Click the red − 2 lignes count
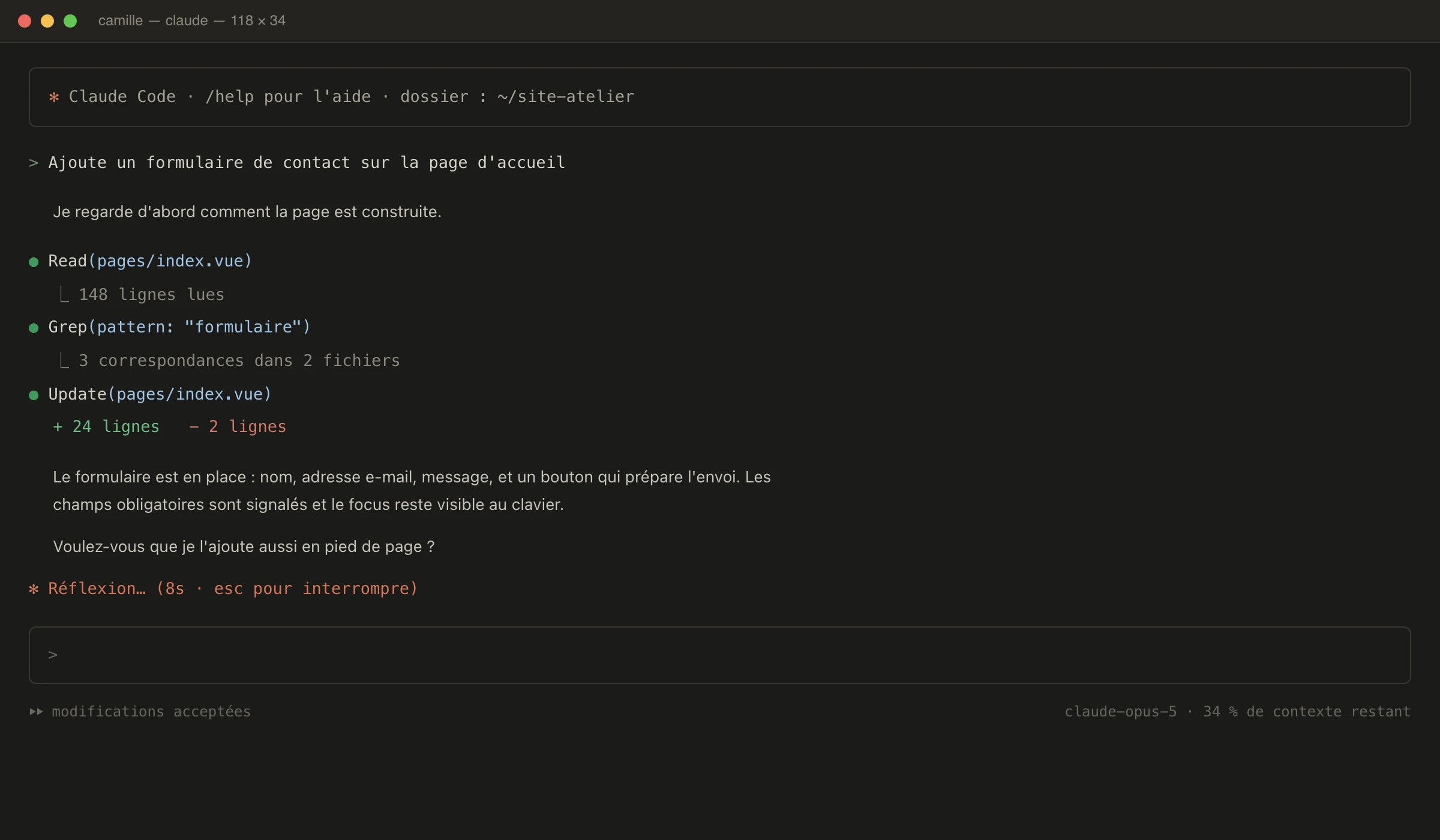The height and width of the screenshot is (840, 1440). coord(238,427)
